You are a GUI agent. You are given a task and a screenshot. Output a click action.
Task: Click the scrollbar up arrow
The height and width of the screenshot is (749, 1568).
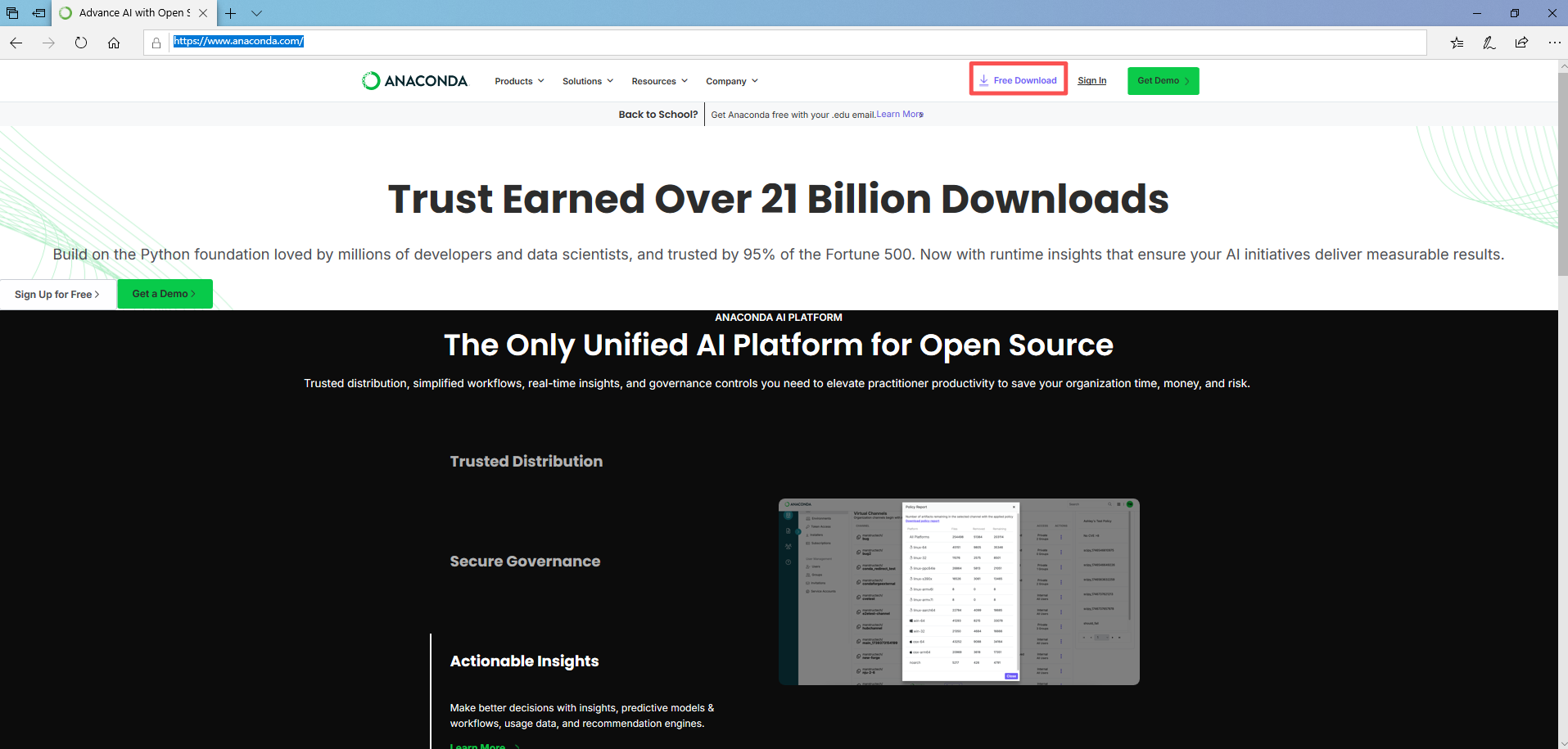pos(1562,65)
